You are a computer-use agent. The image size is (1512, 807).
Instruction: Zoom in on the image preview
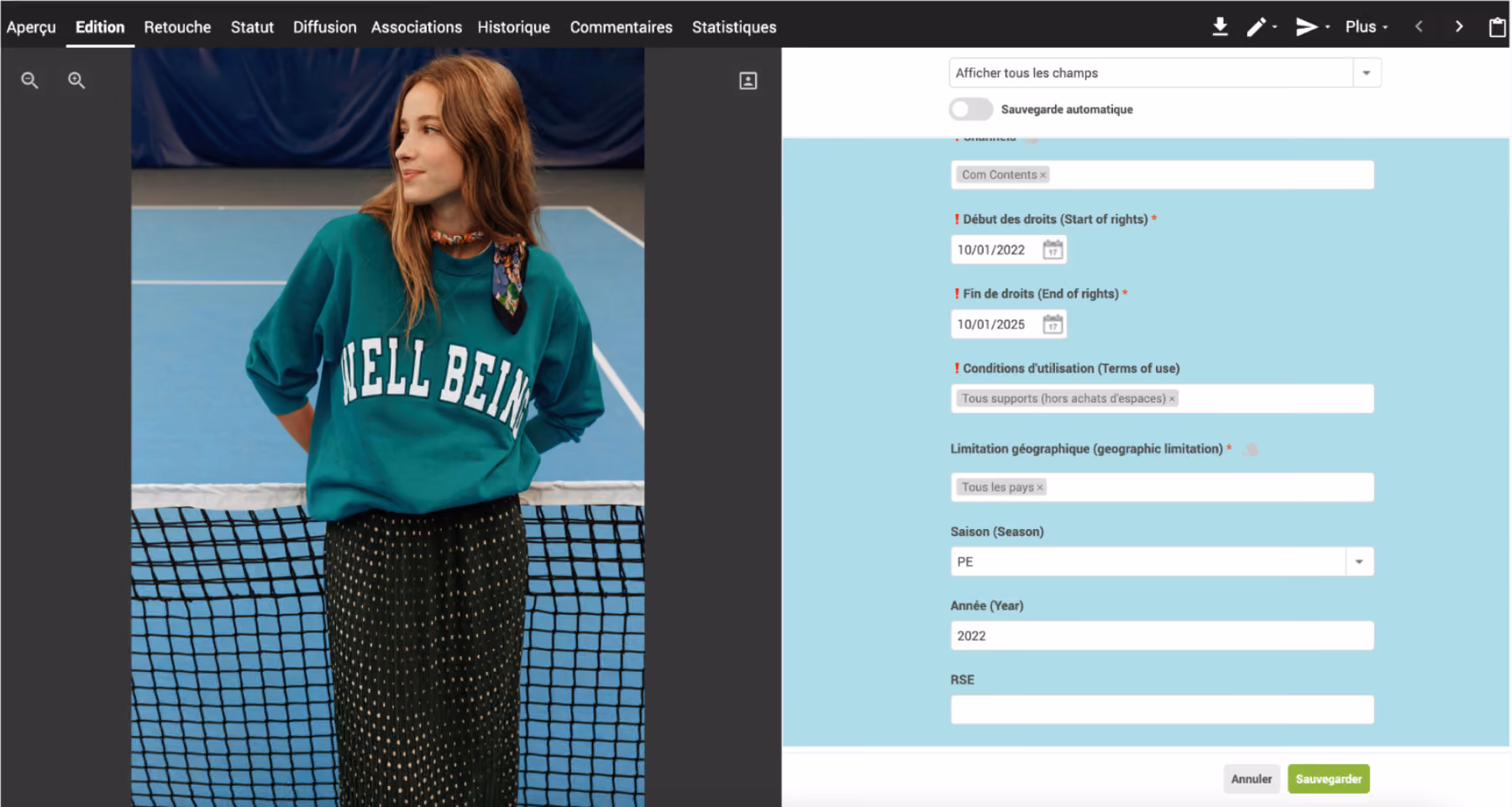click(x=76, y=81)
